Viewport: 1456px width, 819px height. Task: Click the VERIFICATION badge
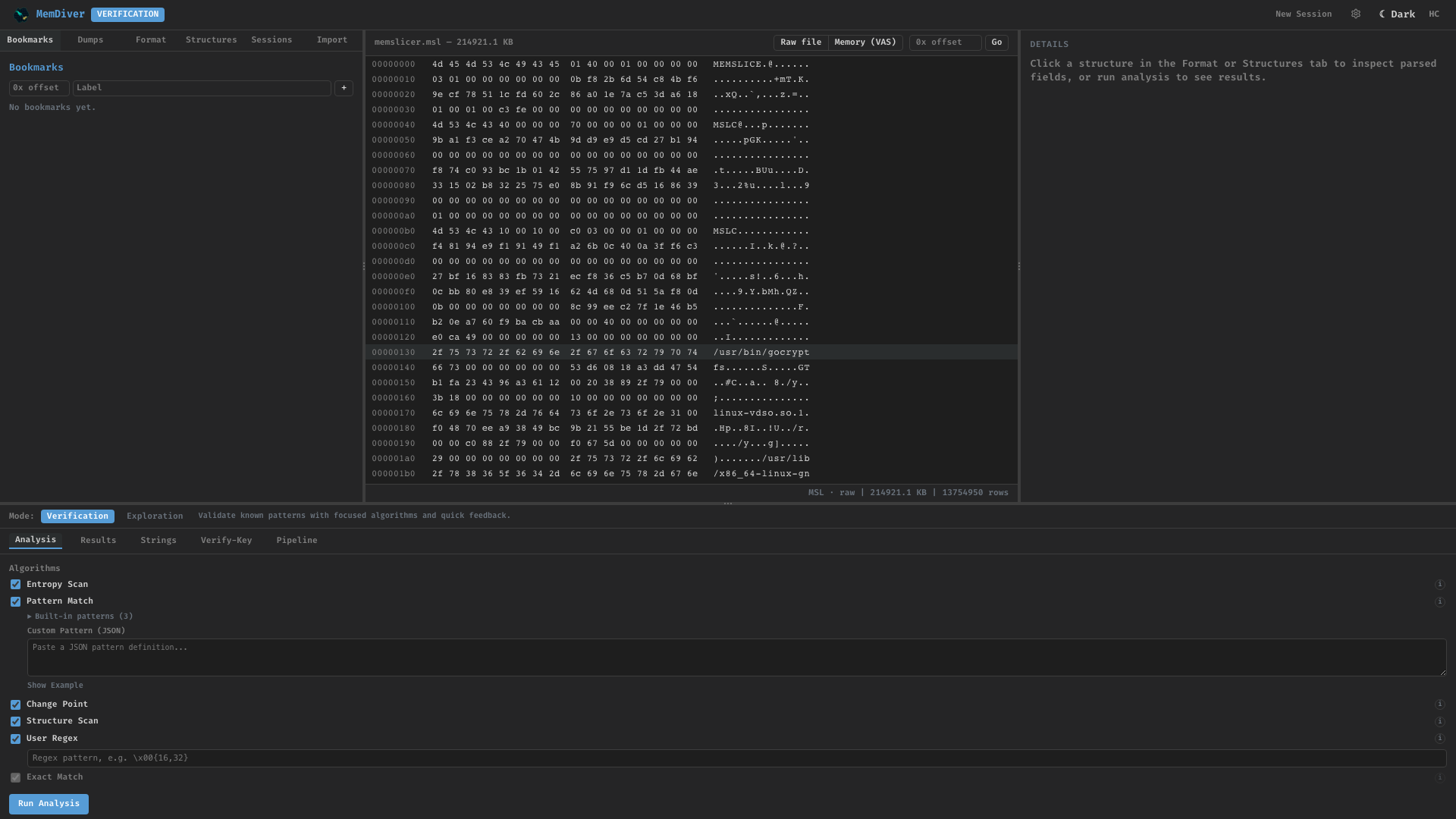(x=127, y=14)
